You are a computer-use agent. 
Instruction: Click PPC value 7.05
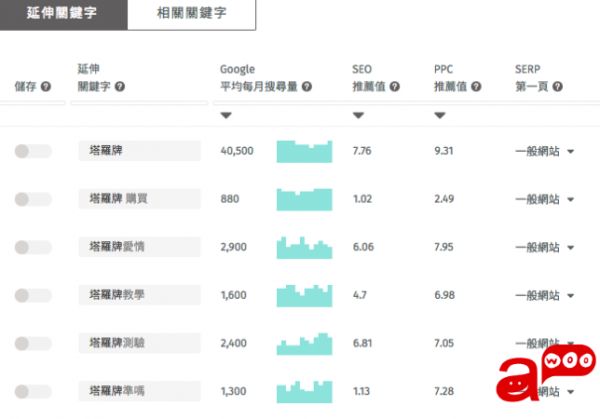(x=444, y=343)
